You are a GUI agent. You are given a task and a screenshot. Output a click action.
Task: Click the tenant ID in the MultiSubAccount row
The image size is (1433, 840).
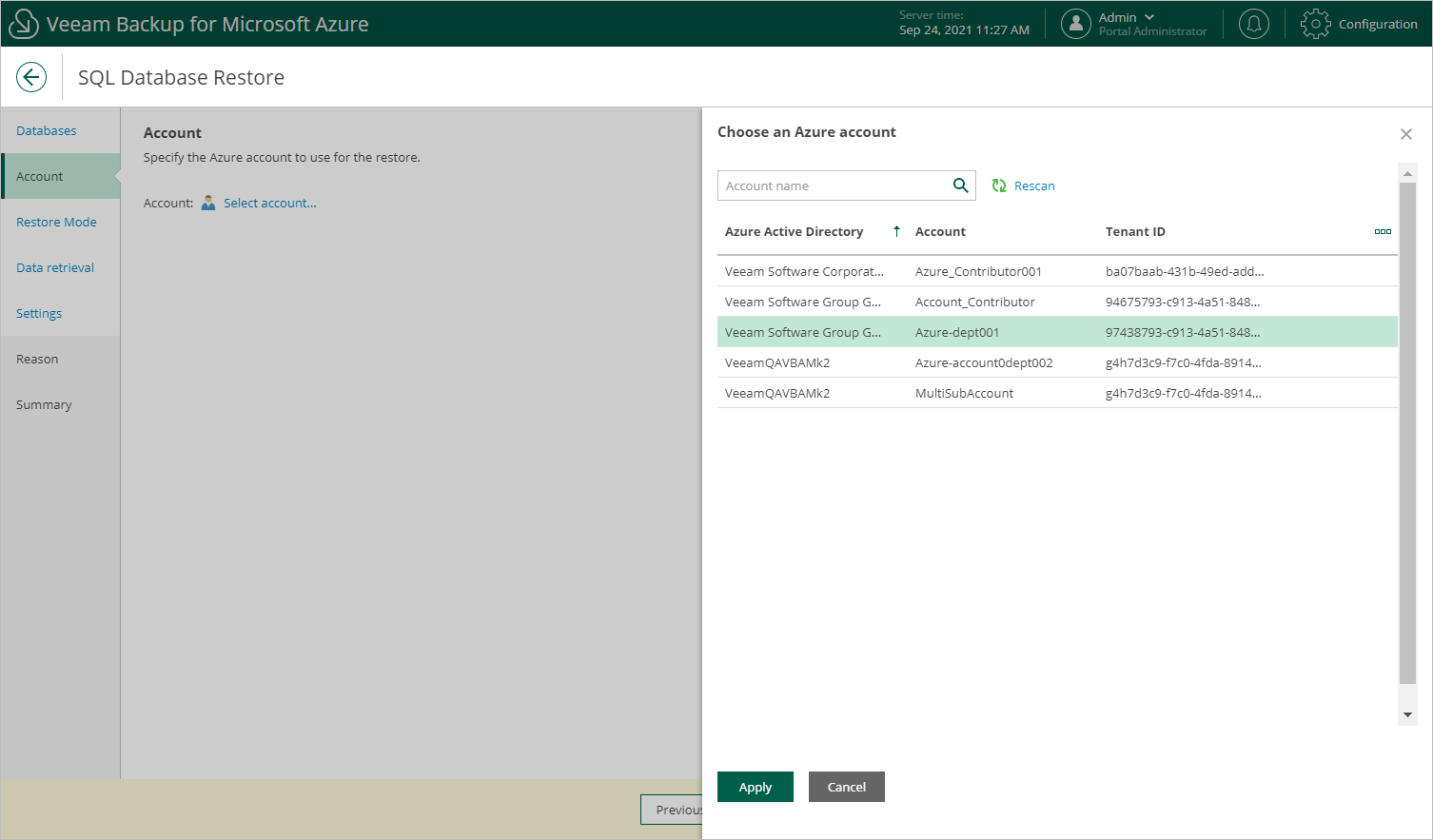1184,393
